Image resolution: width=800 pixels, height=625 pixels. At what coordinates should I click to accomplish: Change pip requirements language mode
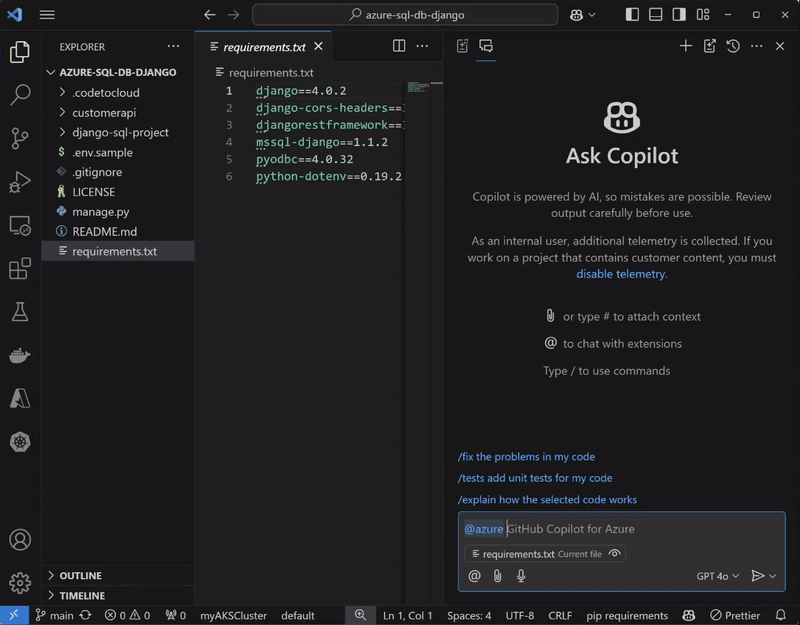coord(627,615)
